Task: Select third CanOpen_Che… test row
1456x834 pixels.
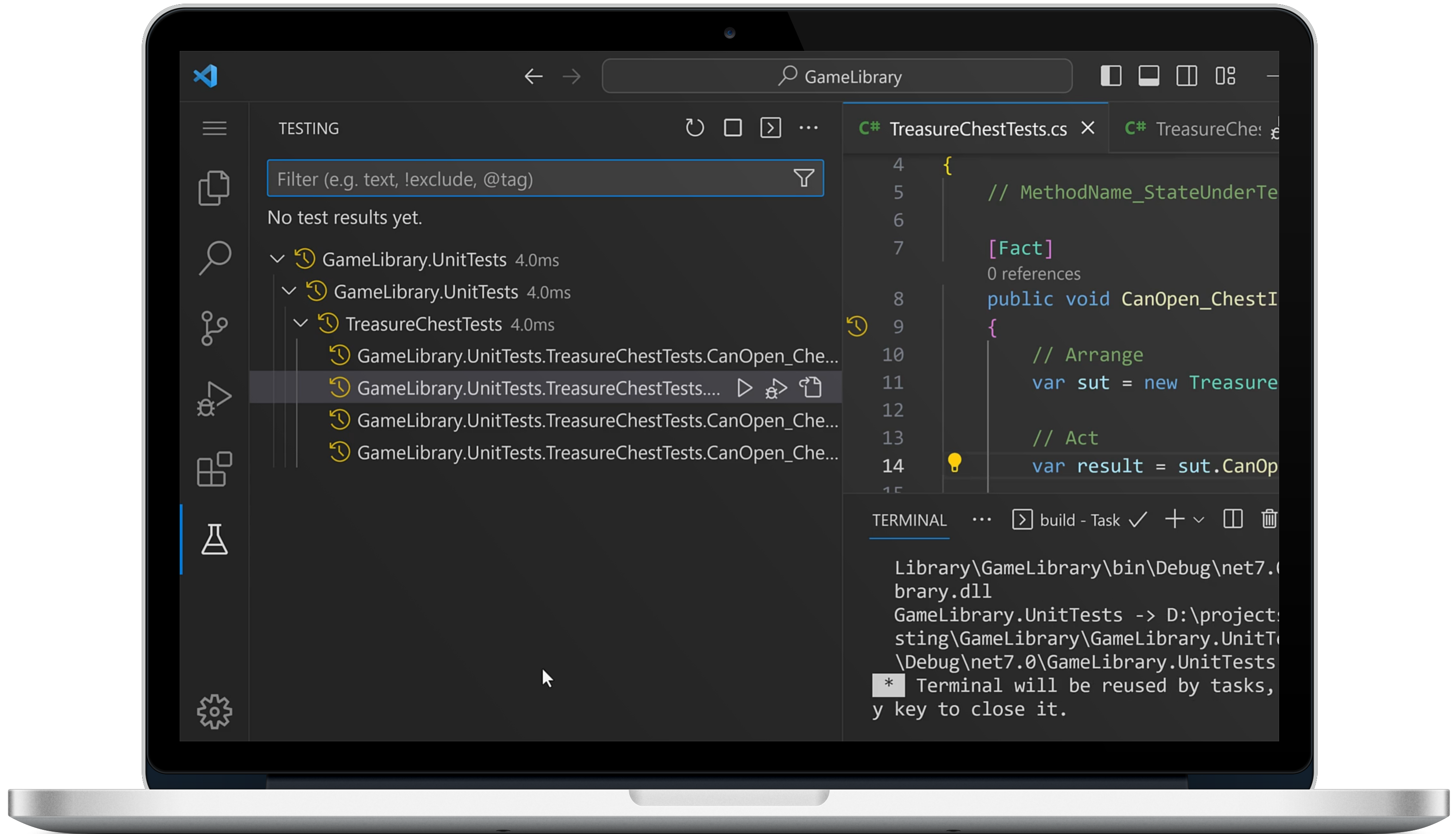Action: (546, 420)
